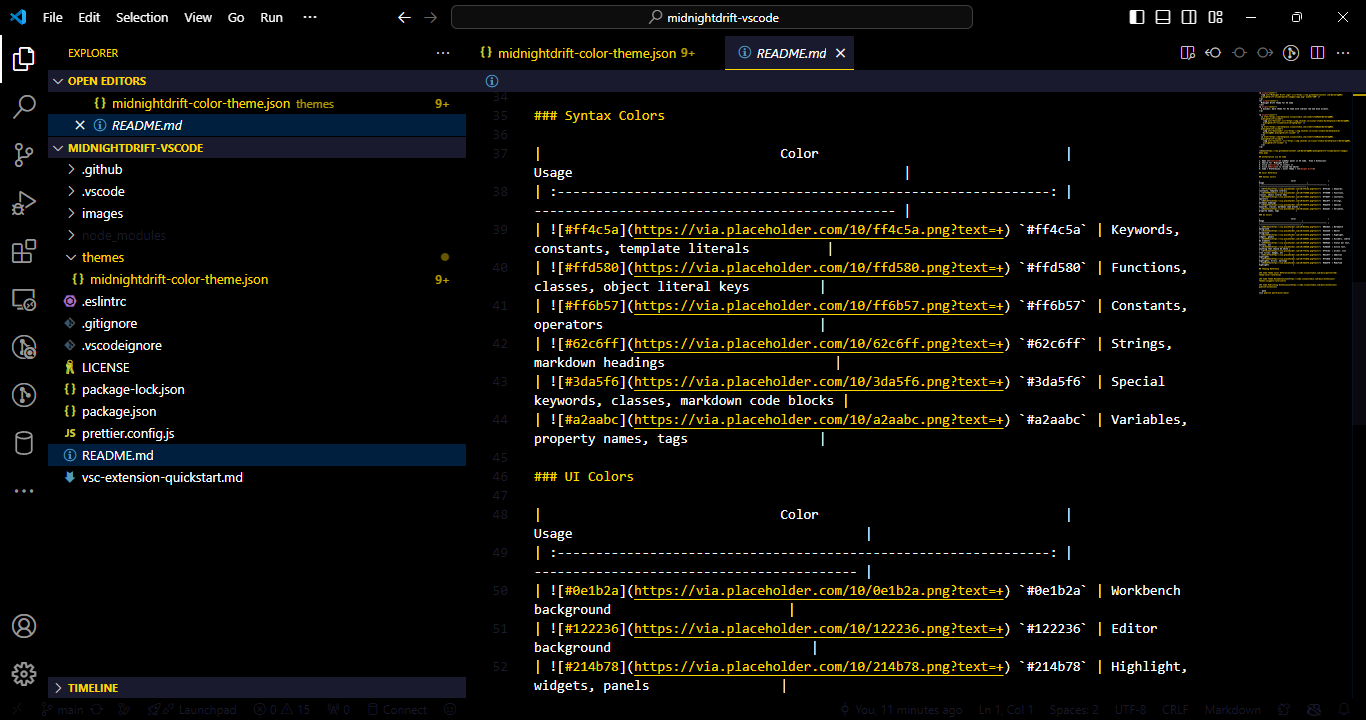Customize layout from title bar
The image size is (1366, 720).
[1214, 17]
